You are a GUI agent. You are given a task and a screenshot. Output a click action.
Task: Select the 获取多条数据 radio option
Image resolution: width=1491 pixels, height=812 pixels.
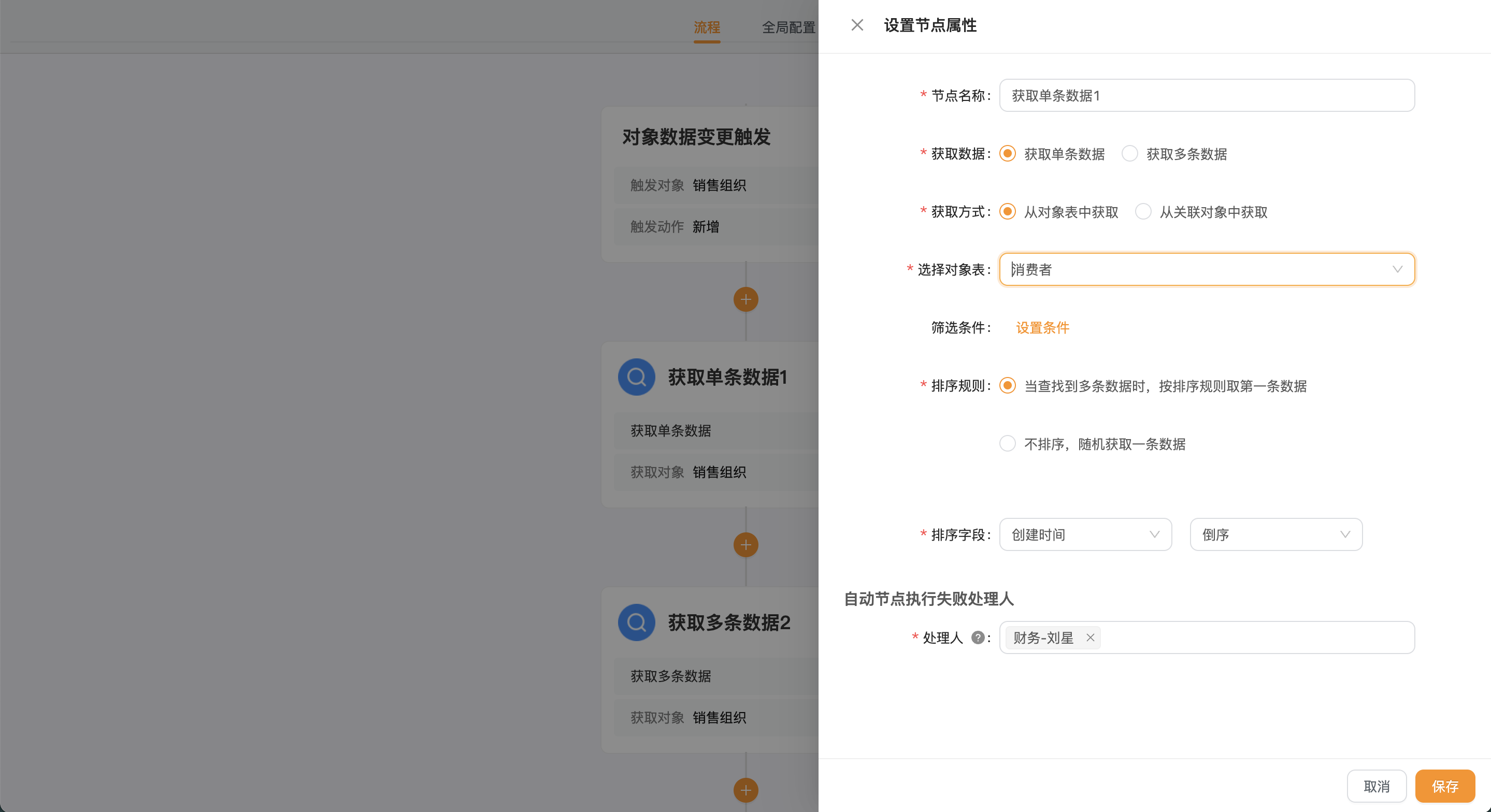click(1129, 153)
